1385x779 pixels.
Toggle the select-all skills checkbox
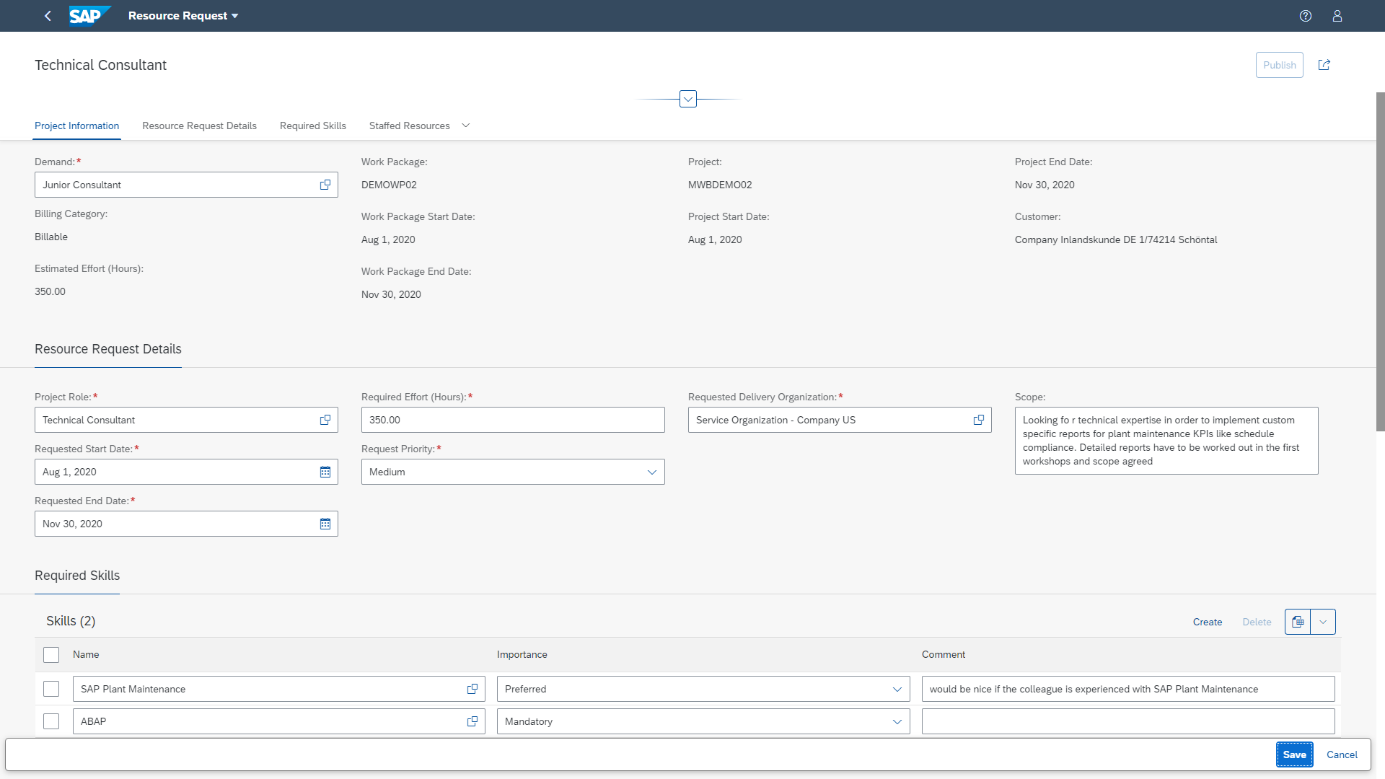click(51, 655)
